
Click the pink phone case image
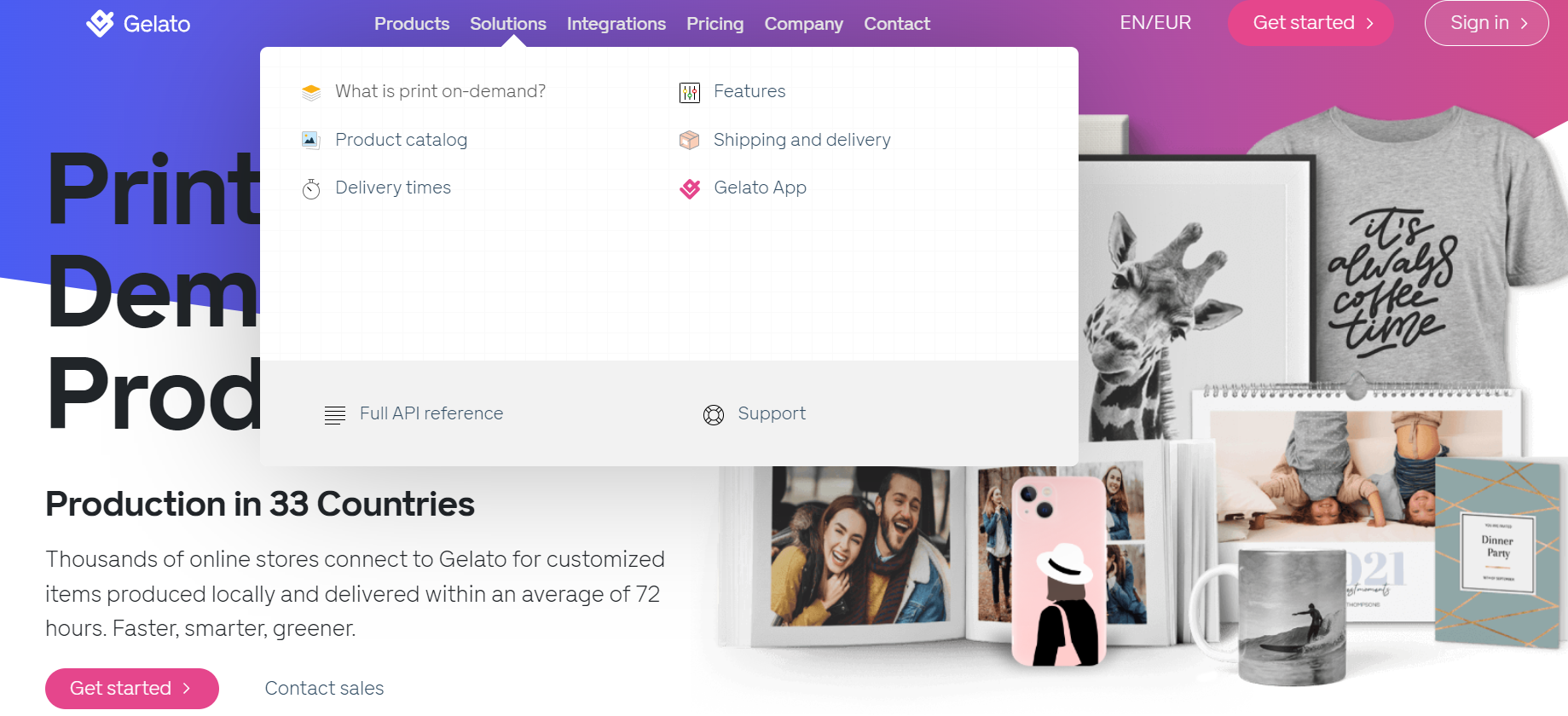(1058, 571)
